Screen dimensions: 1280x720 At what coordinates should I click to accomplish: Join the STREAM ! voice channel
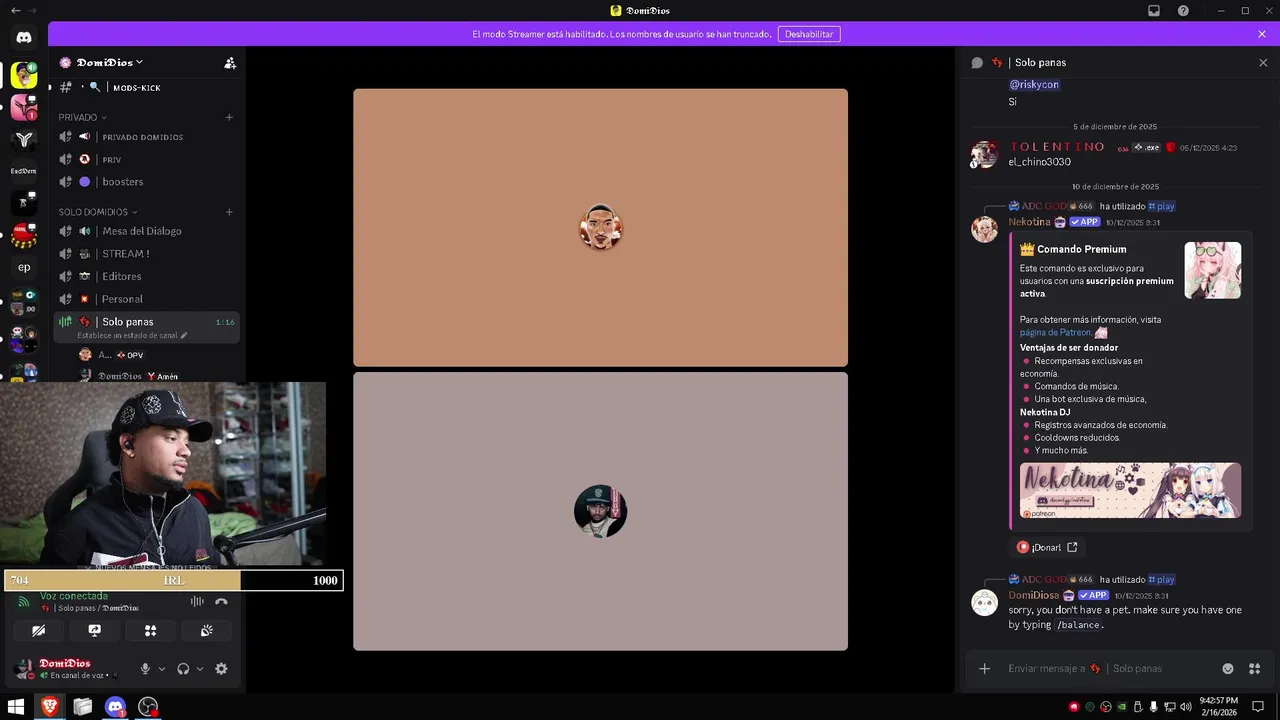tap(146, 254)
